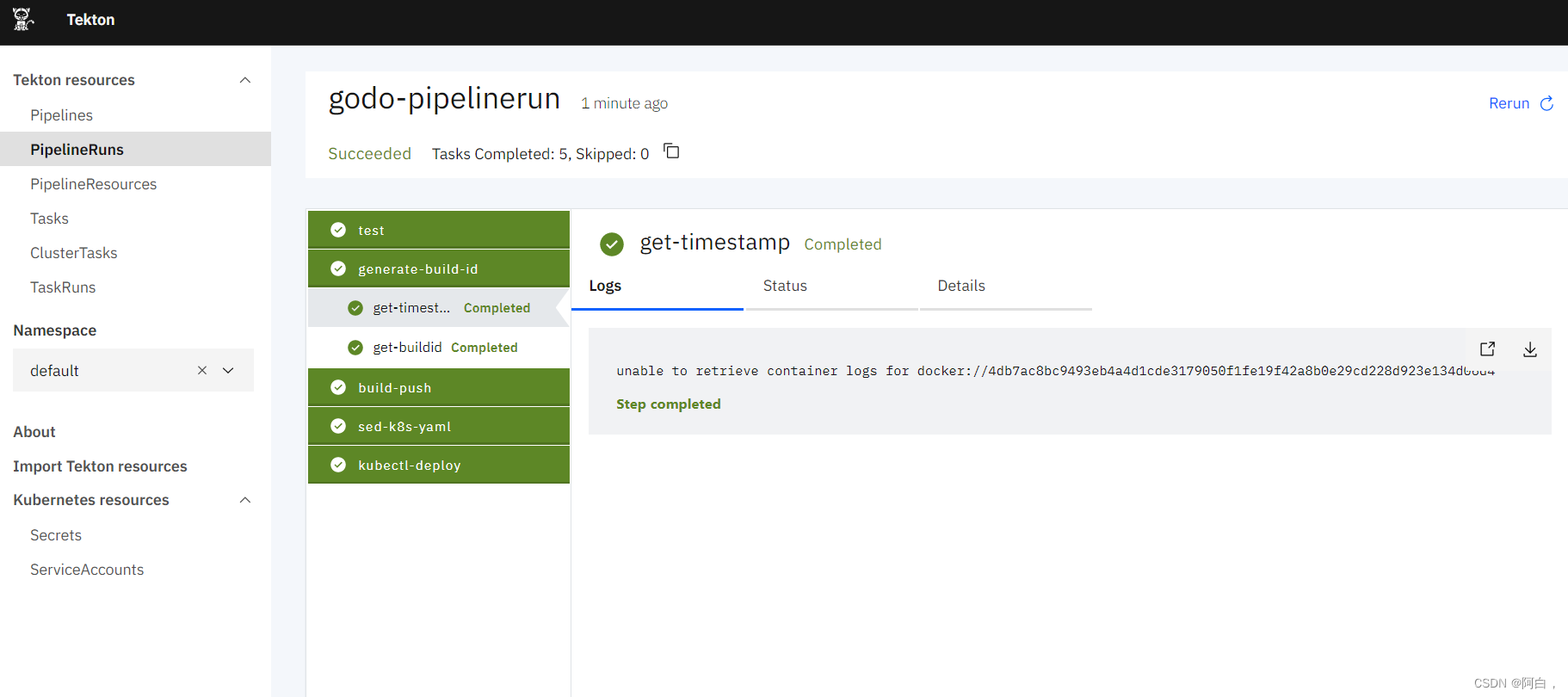1568x697 pixels.
Task: Open TaskRuns in the sidebar
Action: [135, 287]
